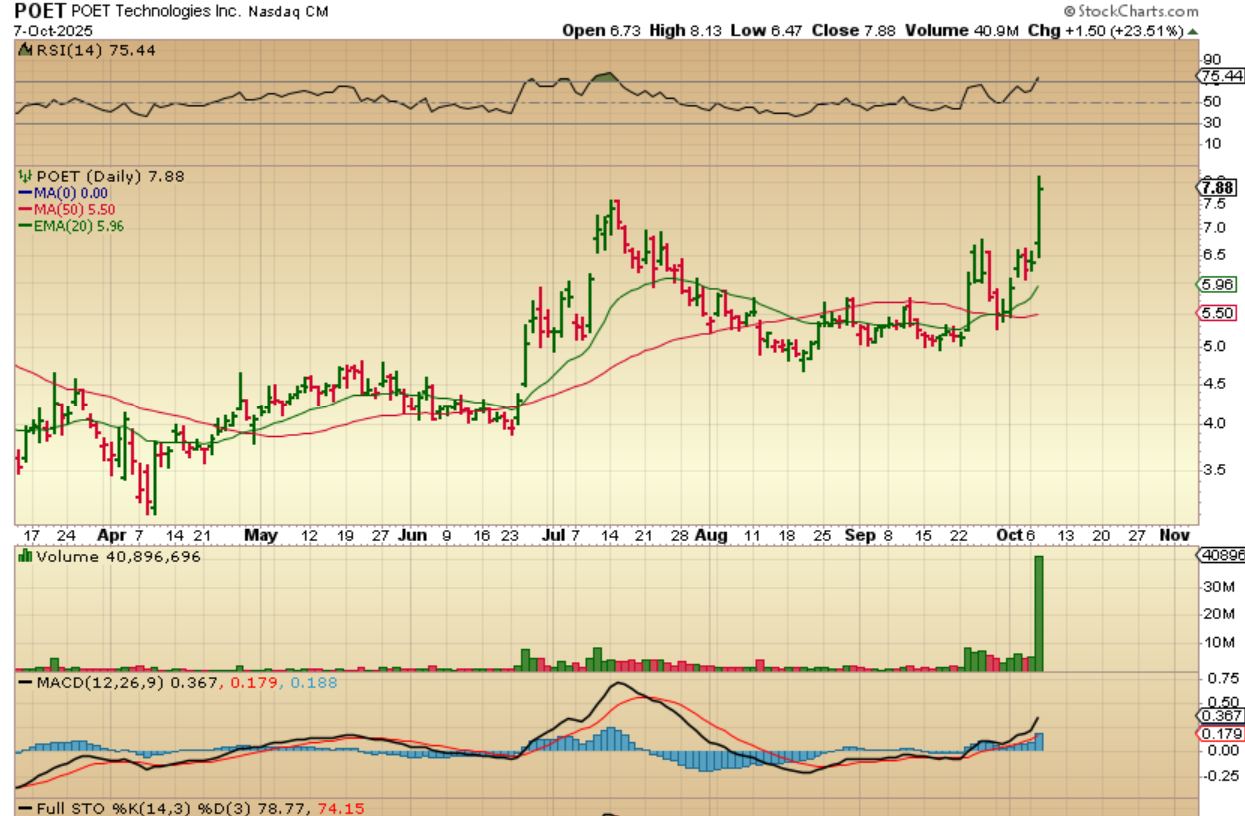Click the blue MA(0) legend line marker
The width and height of the screenshot is (1245, 816).
(x=25, y=193)
